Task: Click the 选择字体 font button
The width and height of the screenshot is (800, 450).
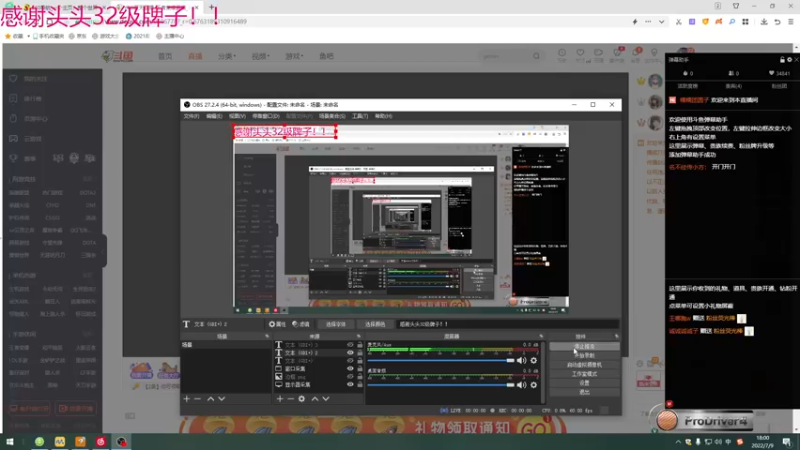Action: [336, 324]
